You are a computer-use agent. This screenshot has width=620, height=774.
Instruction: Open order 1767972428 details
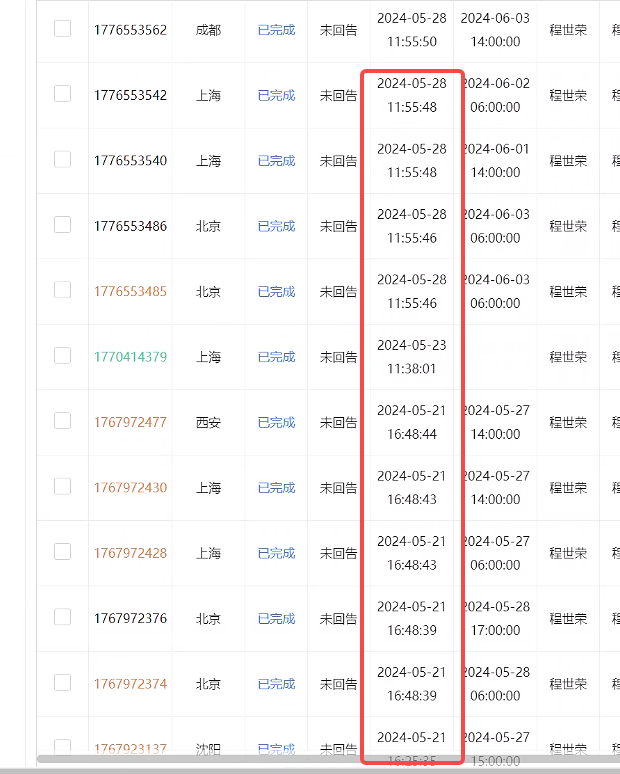point(130,553)
